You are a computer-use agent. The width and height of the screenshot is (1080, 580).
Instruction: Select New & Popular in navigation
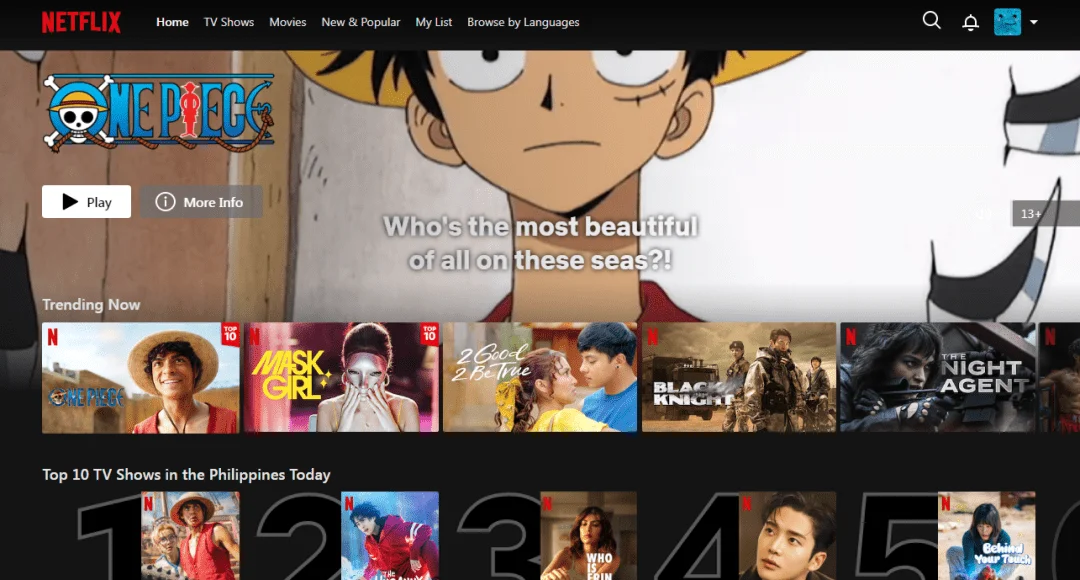[360, 22]
